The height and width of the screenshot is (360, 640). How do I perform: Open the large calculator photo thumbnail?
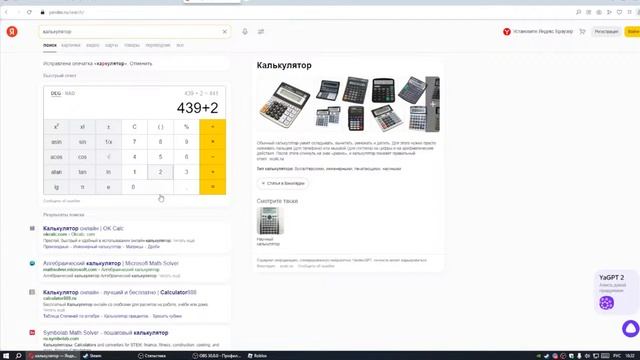(284, 104)
